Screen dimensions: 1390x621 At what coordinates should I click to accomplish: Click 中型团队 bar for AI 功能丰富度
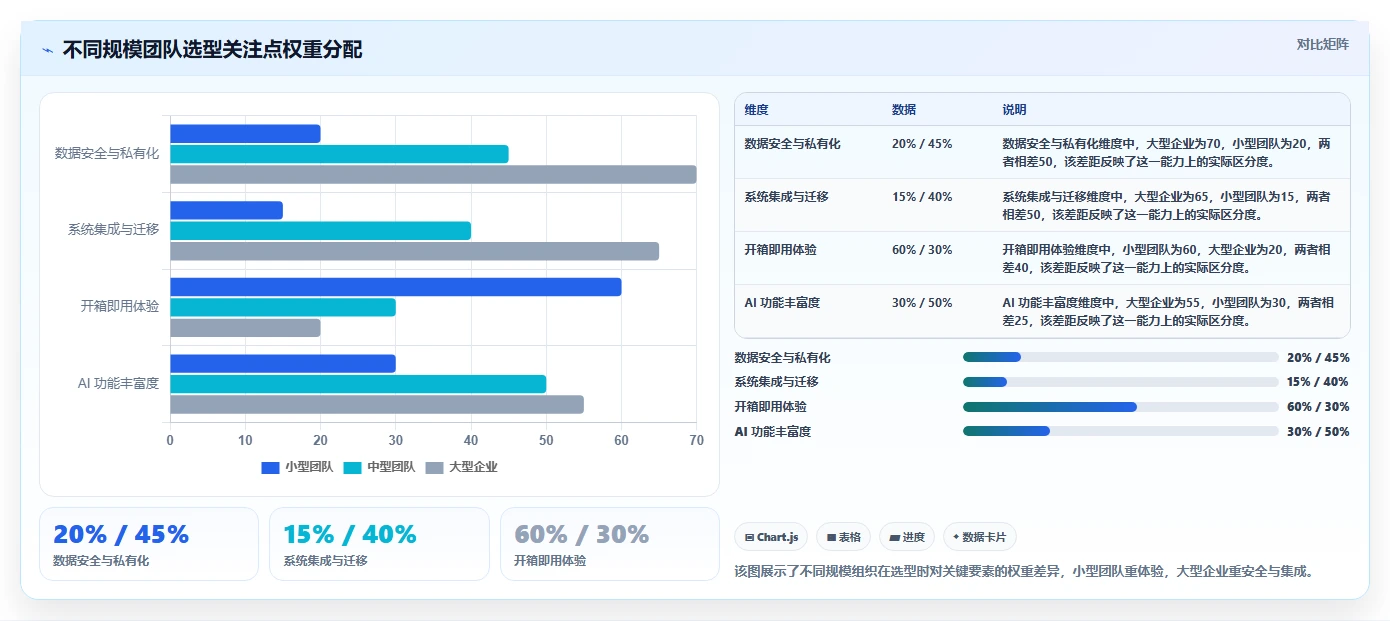point(358,384)
